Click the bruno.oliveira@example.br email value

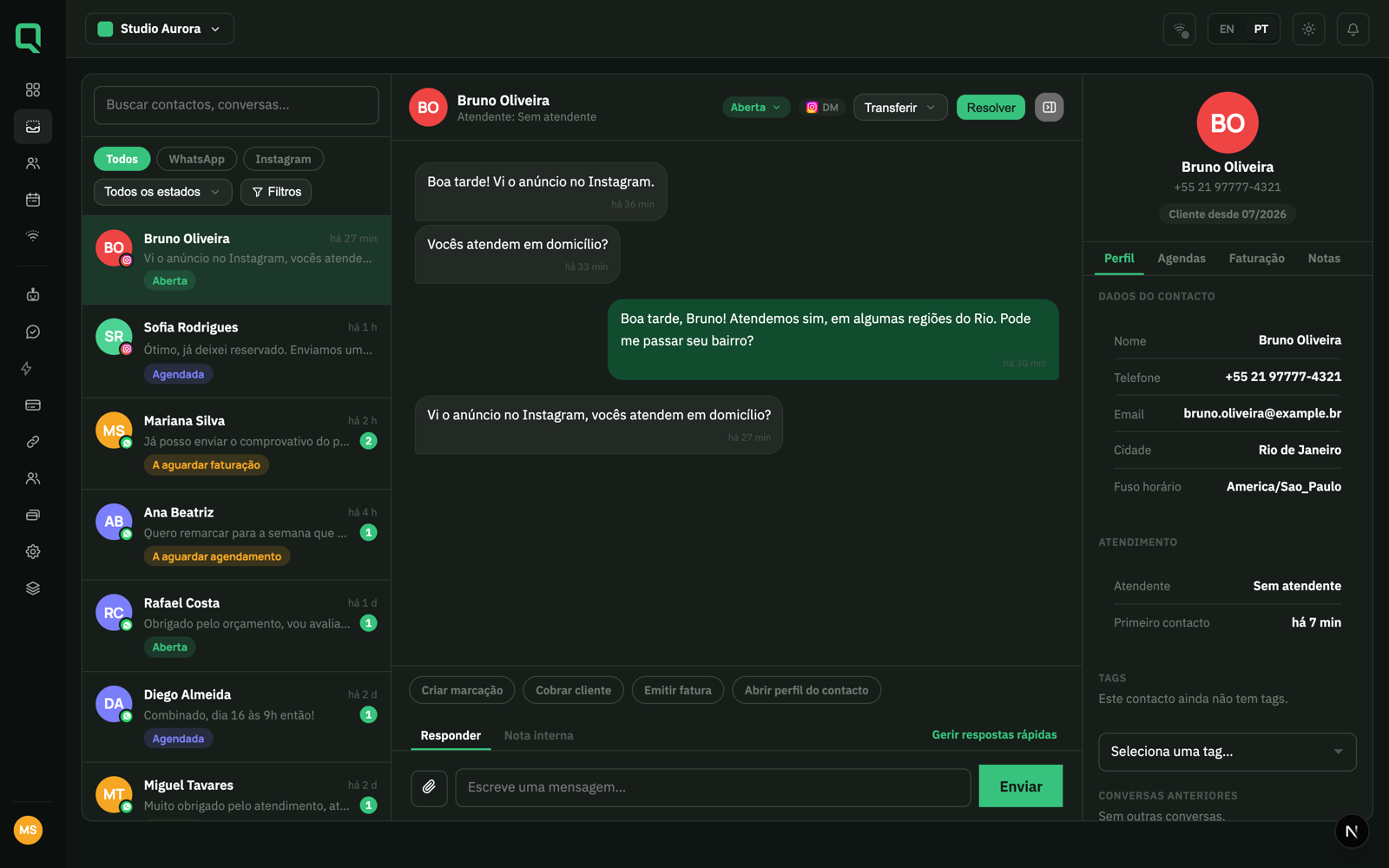pos(1262,413)
